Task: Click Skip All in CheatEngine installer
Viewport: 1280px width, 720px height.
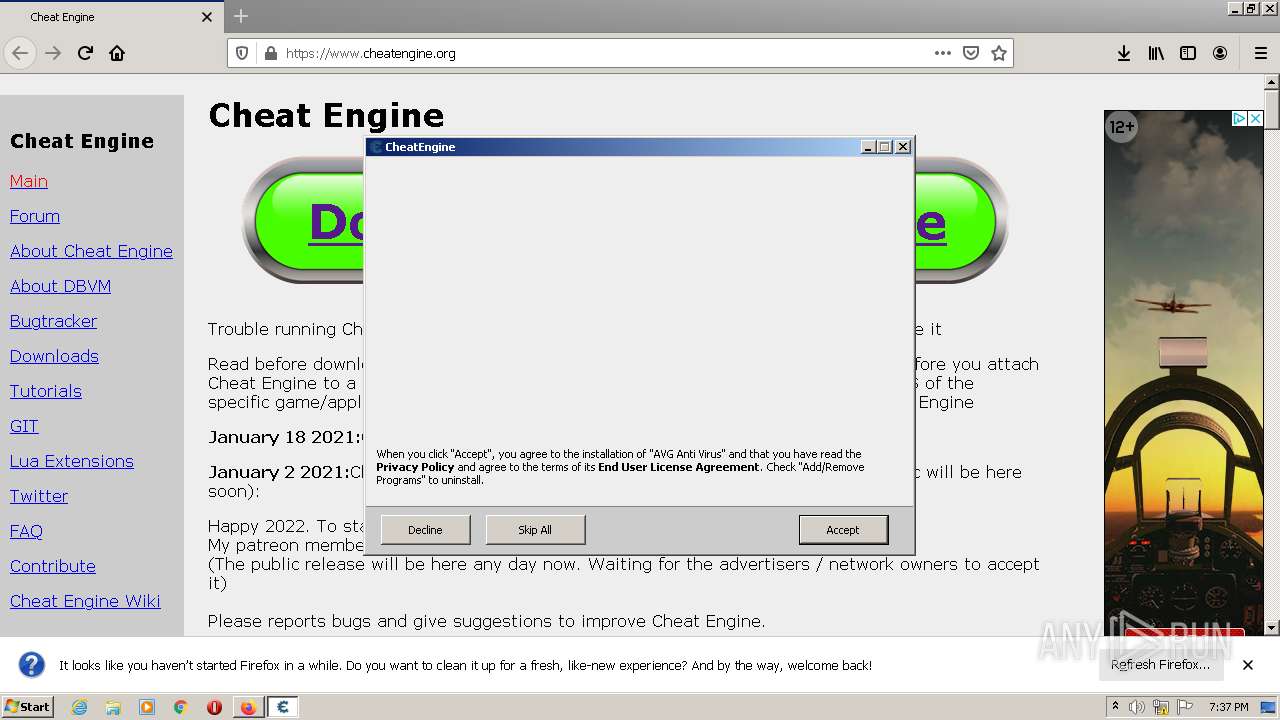Action: tap(535, 530)
